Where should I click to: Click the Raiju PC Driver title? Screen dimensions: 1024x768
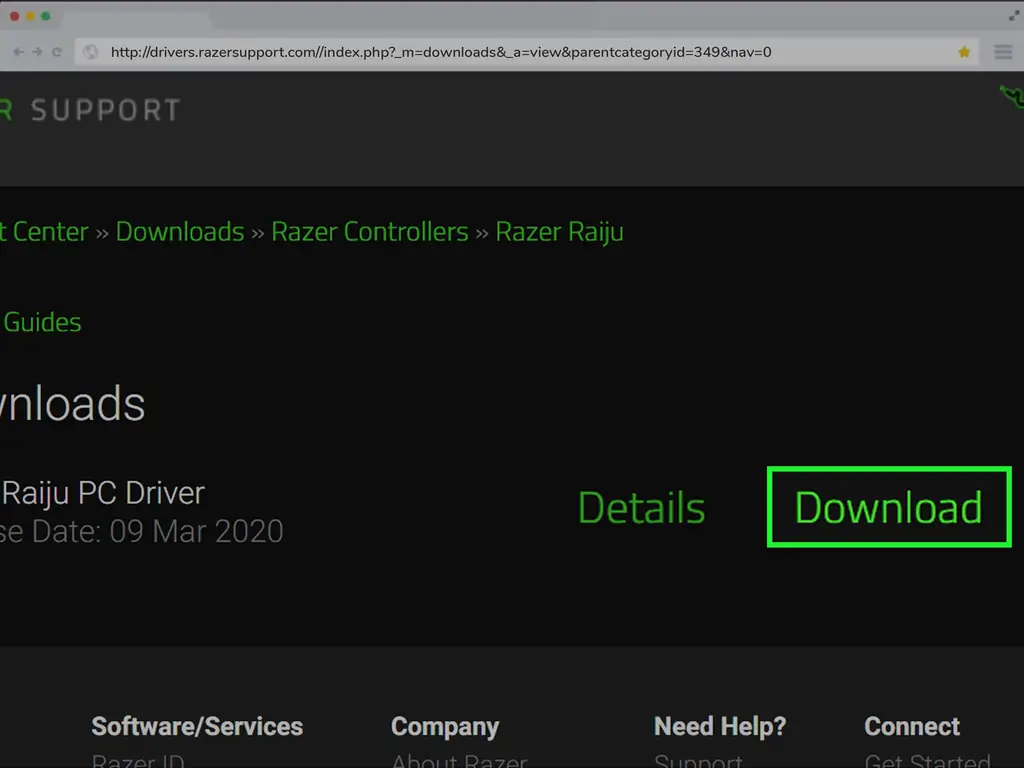(x=103, y=494)
